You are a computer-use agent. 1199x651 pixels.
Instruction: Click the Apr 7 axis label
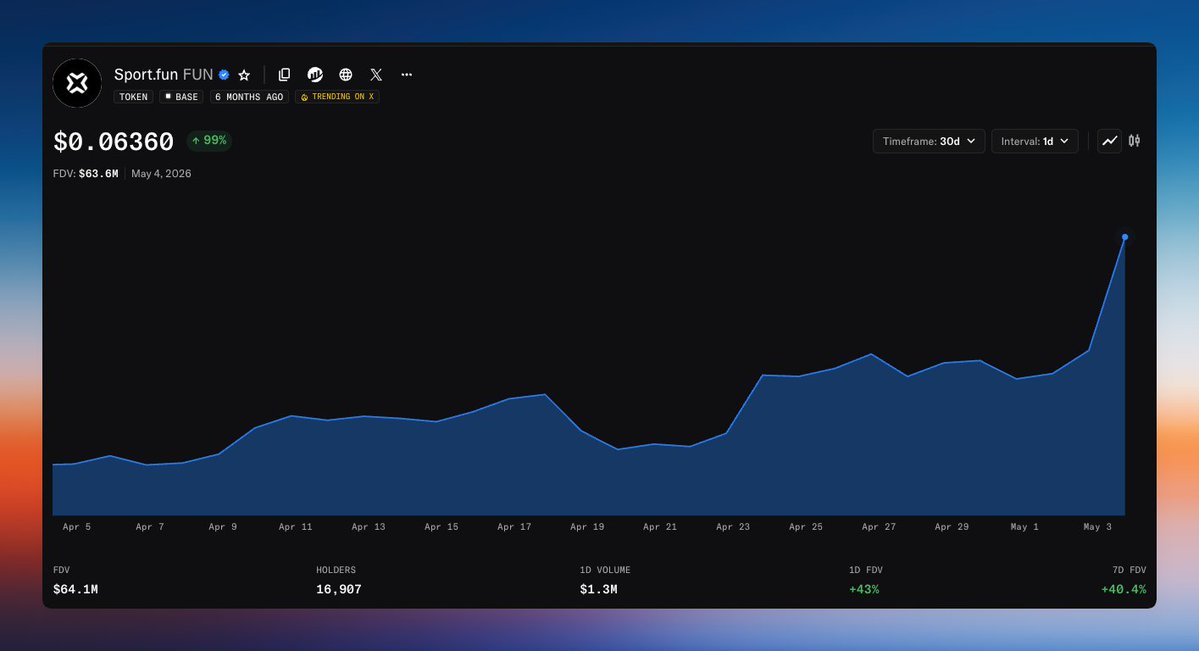[150, 527]
